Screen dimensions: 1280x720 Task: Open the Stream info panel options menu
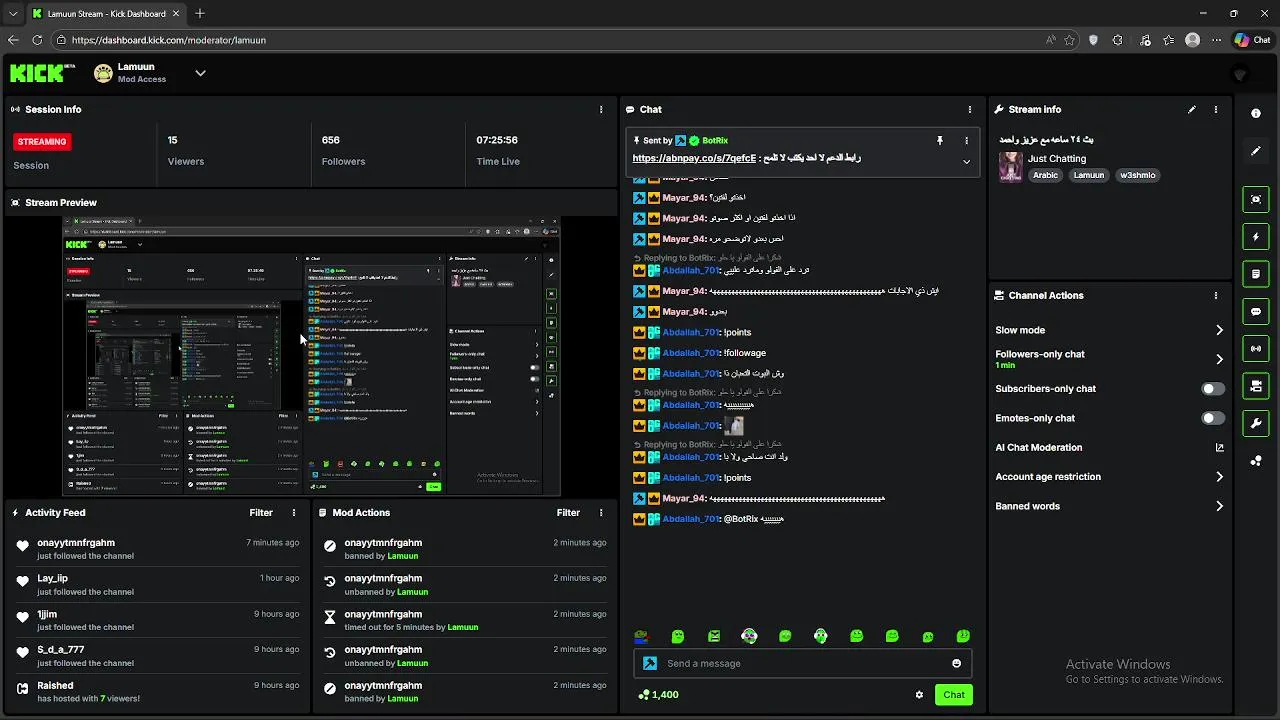pos(1216,109)
